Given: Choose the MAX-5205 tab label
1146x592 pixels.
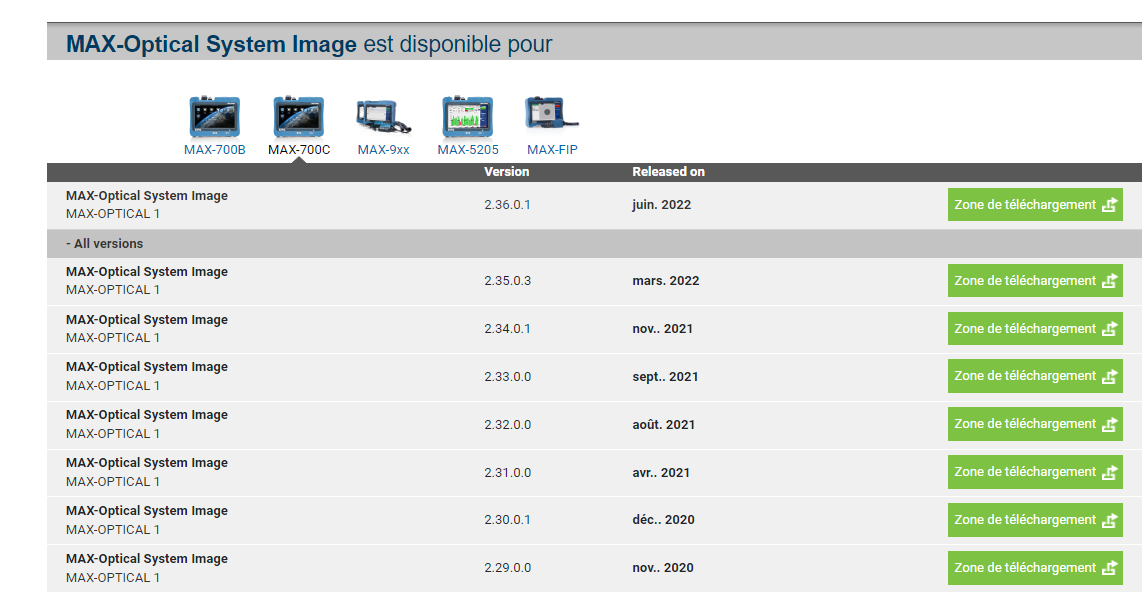Looking at the screenshot, I should point(468,150).
